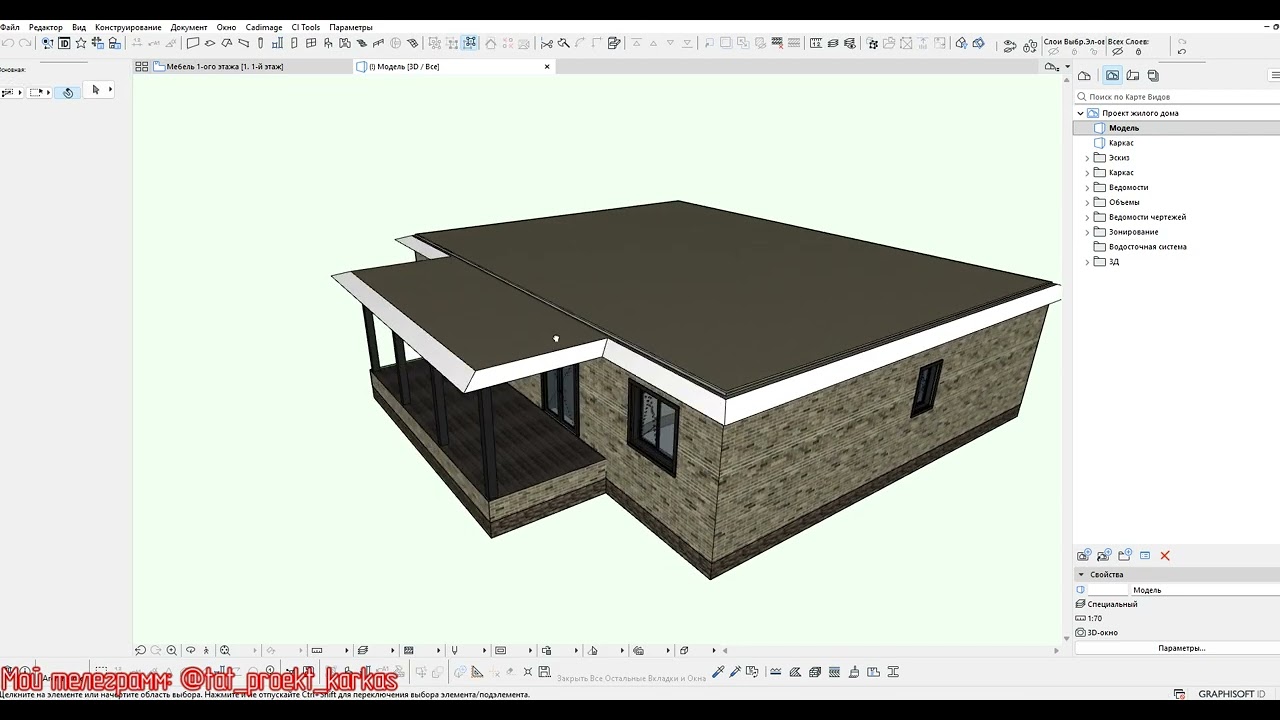Open the Файл menu
Screen dimensions: 1280x720
coord(10,27)
